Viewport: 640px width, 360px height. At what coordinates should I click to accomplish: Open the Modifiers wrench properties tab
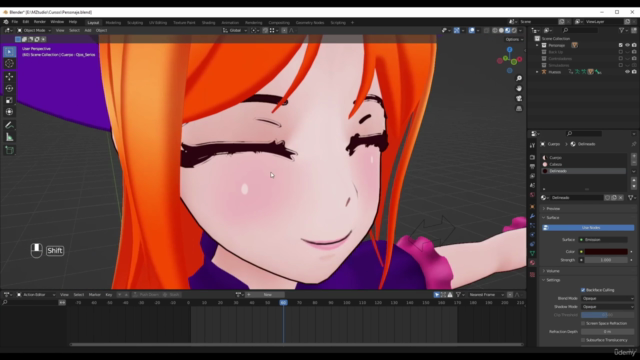tap(532, 216)
